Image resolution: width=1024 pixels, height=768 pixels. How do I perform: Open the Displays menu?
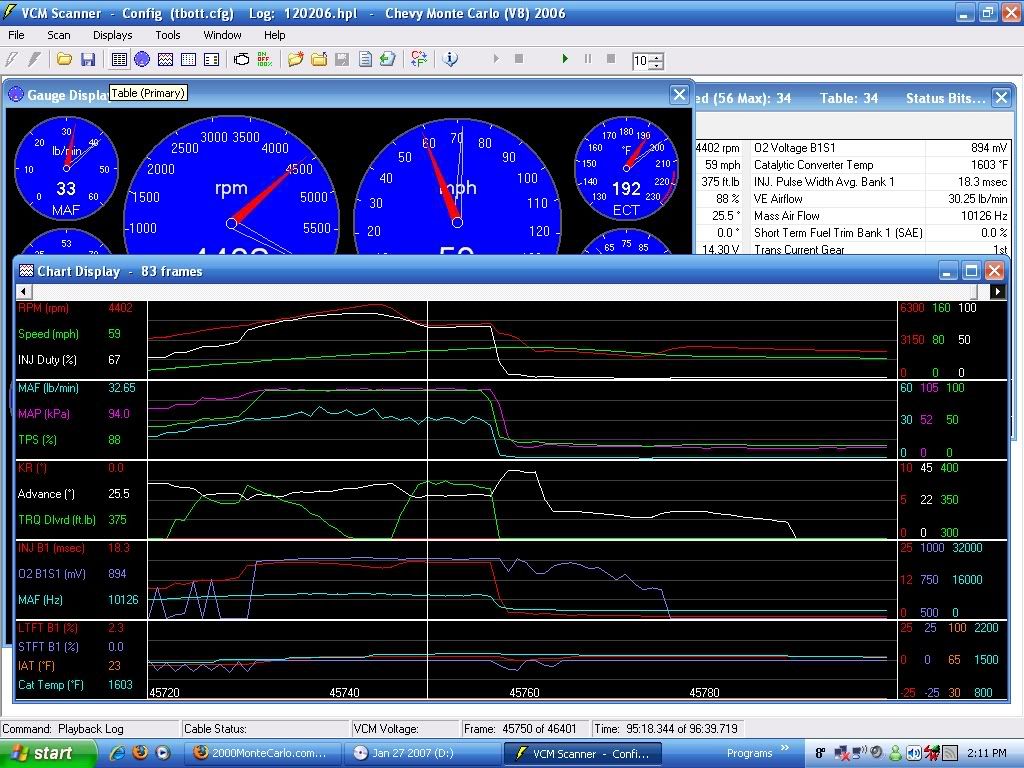click(x=112, y=35)
